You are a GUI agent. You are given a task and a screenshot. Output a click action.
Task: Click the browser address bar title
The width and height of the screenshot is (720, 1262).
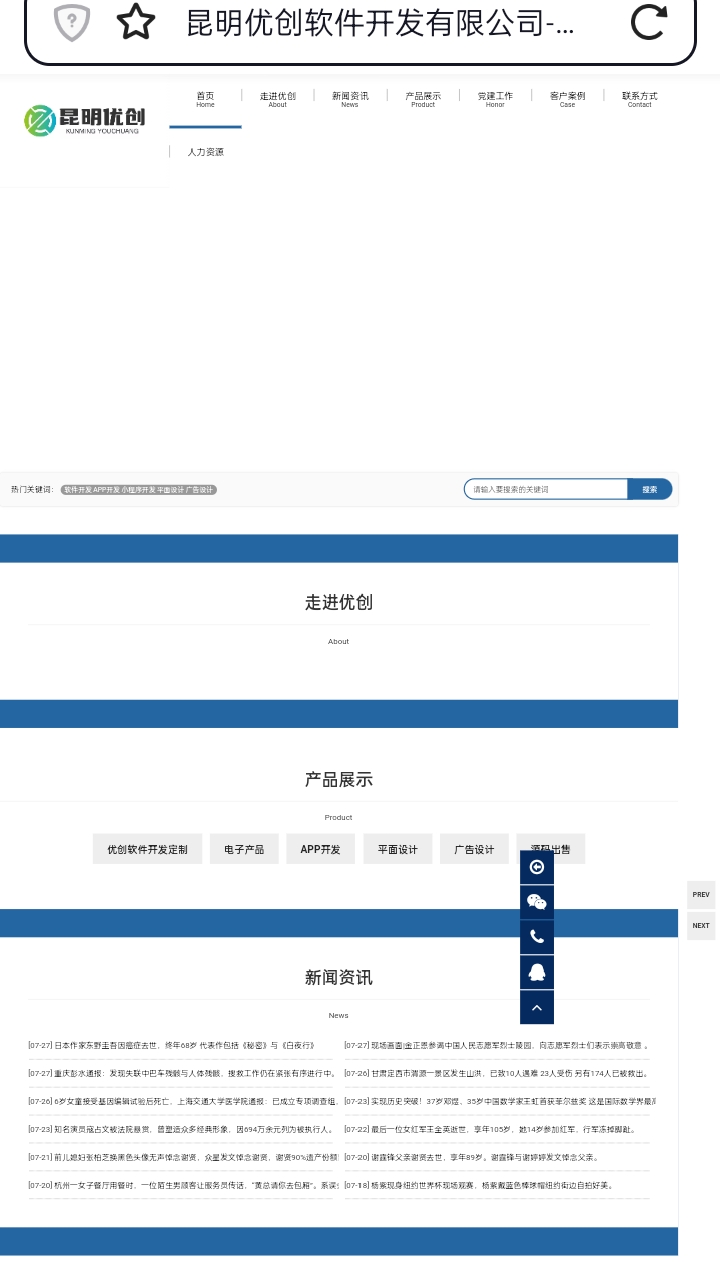(x=380, y=23)
